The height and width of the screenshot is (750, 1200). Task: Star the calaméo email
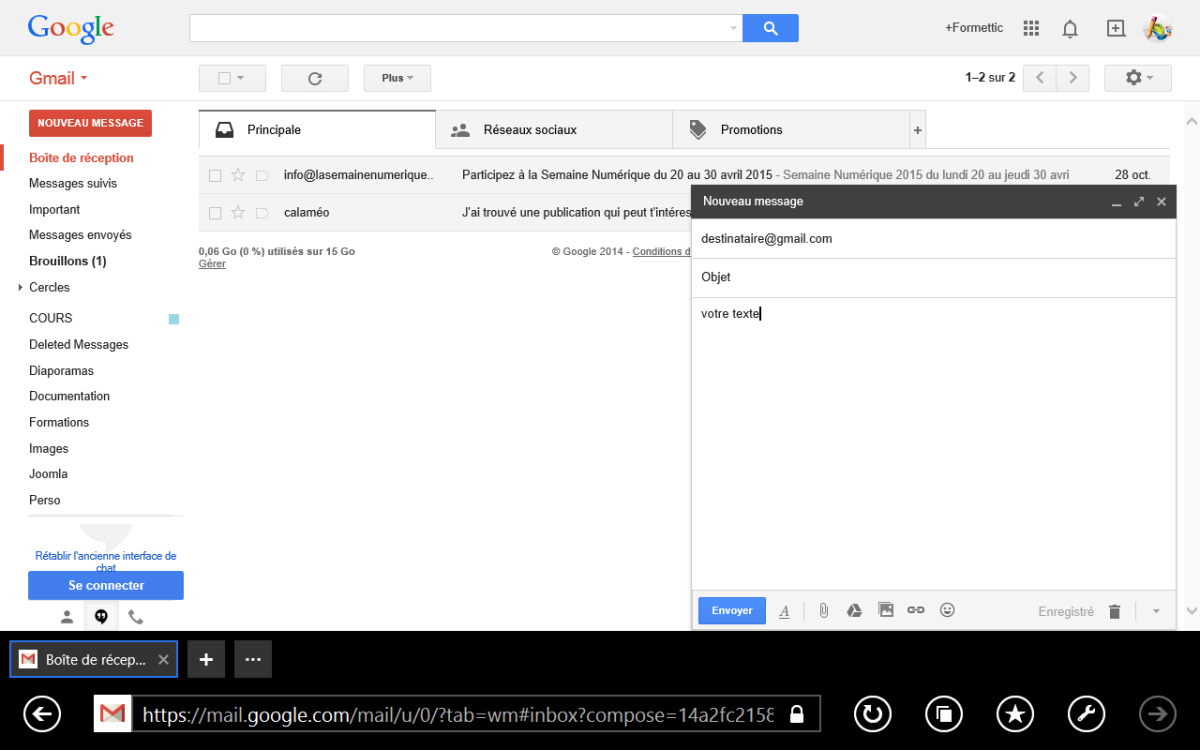point(238,212)
